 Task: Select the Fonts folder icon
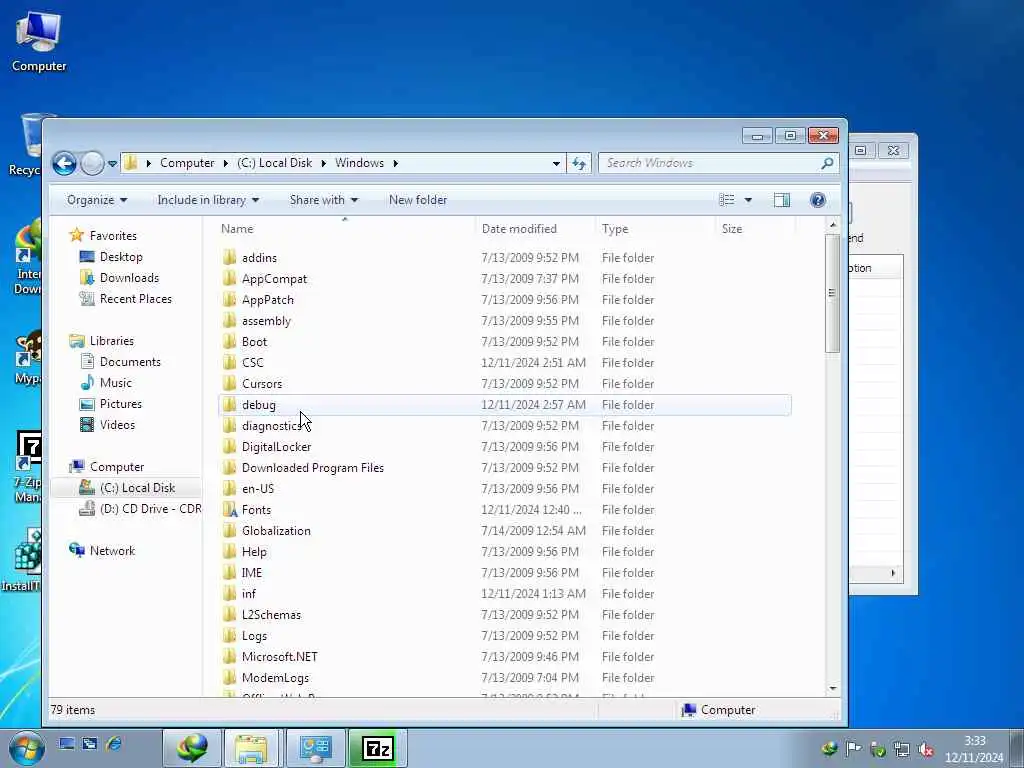coord(229,509)
